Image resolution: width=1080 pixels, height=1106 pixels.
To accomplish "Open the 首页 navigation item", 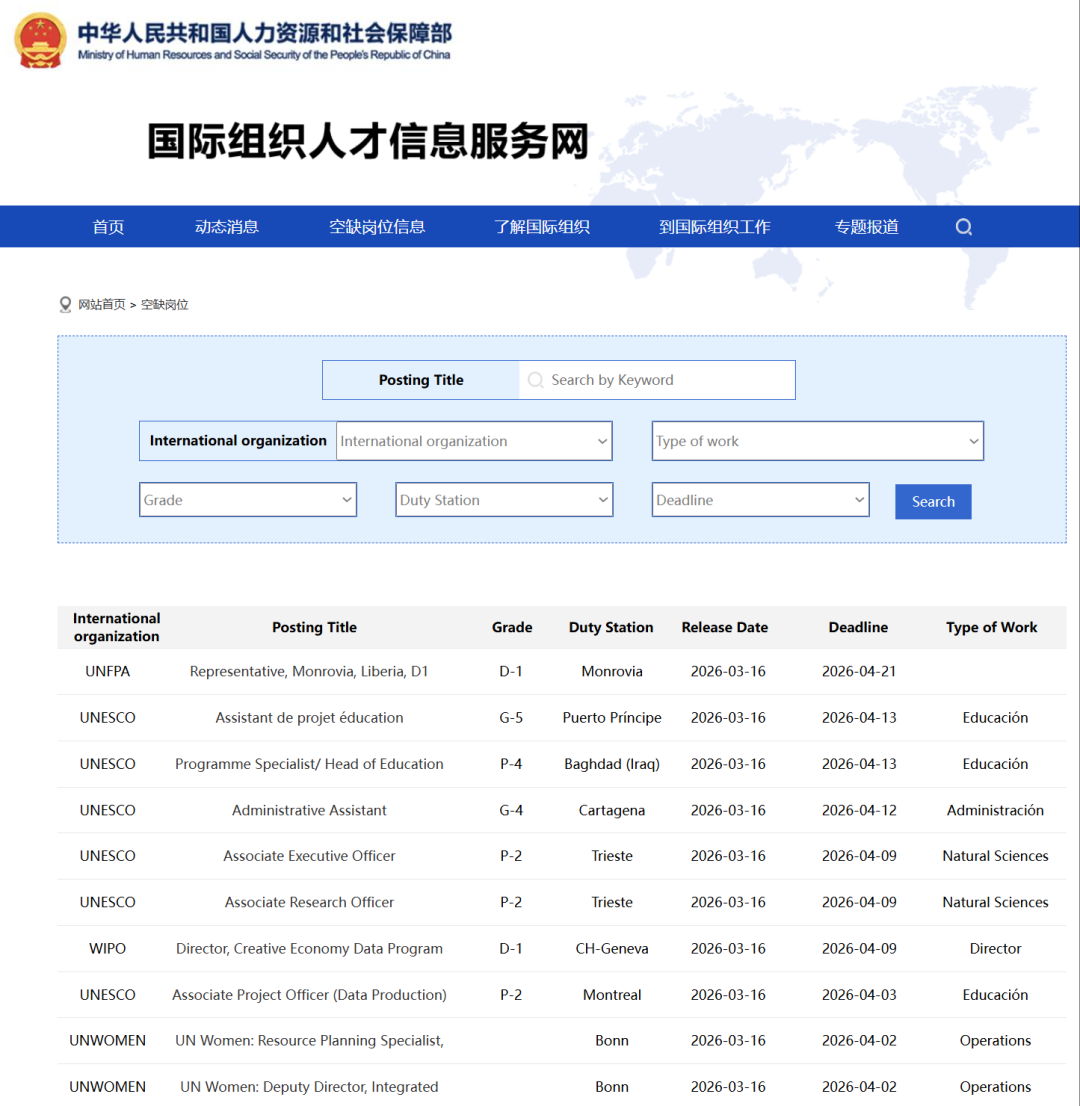I will tap(108, 226).
